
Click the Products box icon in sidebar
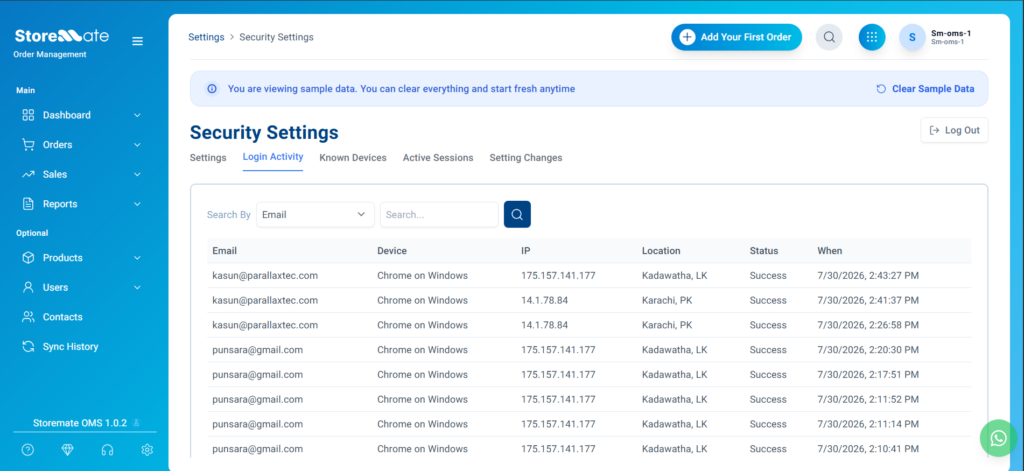[x=28, y=257]
